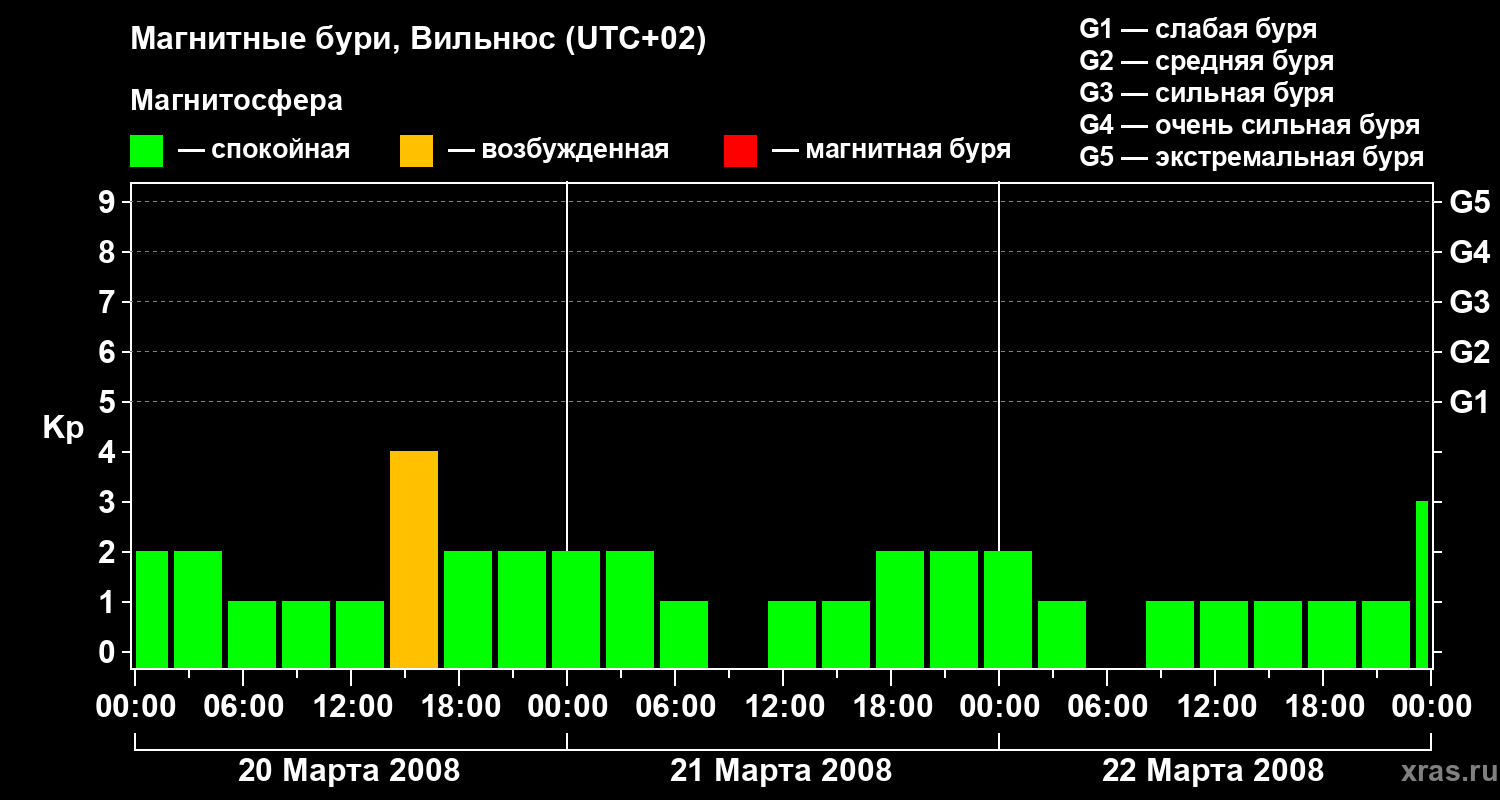This screenshot has height=800, width=1500.
Task: Click the 'G1' storm-level axis label
Action: (1470, 402)
